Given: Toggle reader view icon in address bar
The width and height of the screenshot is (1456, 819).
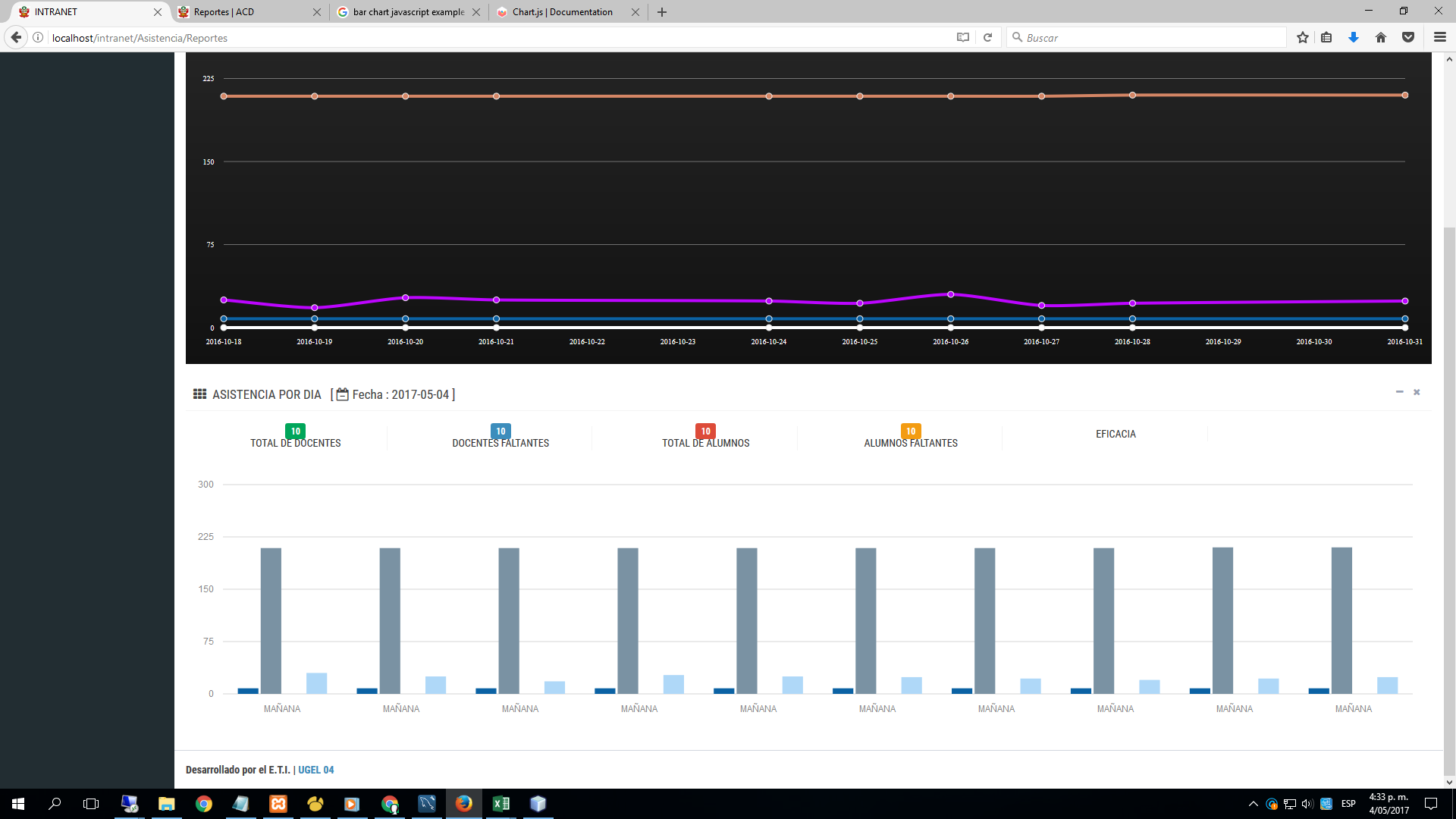Looking at the screenshot, I should (963, 37).
